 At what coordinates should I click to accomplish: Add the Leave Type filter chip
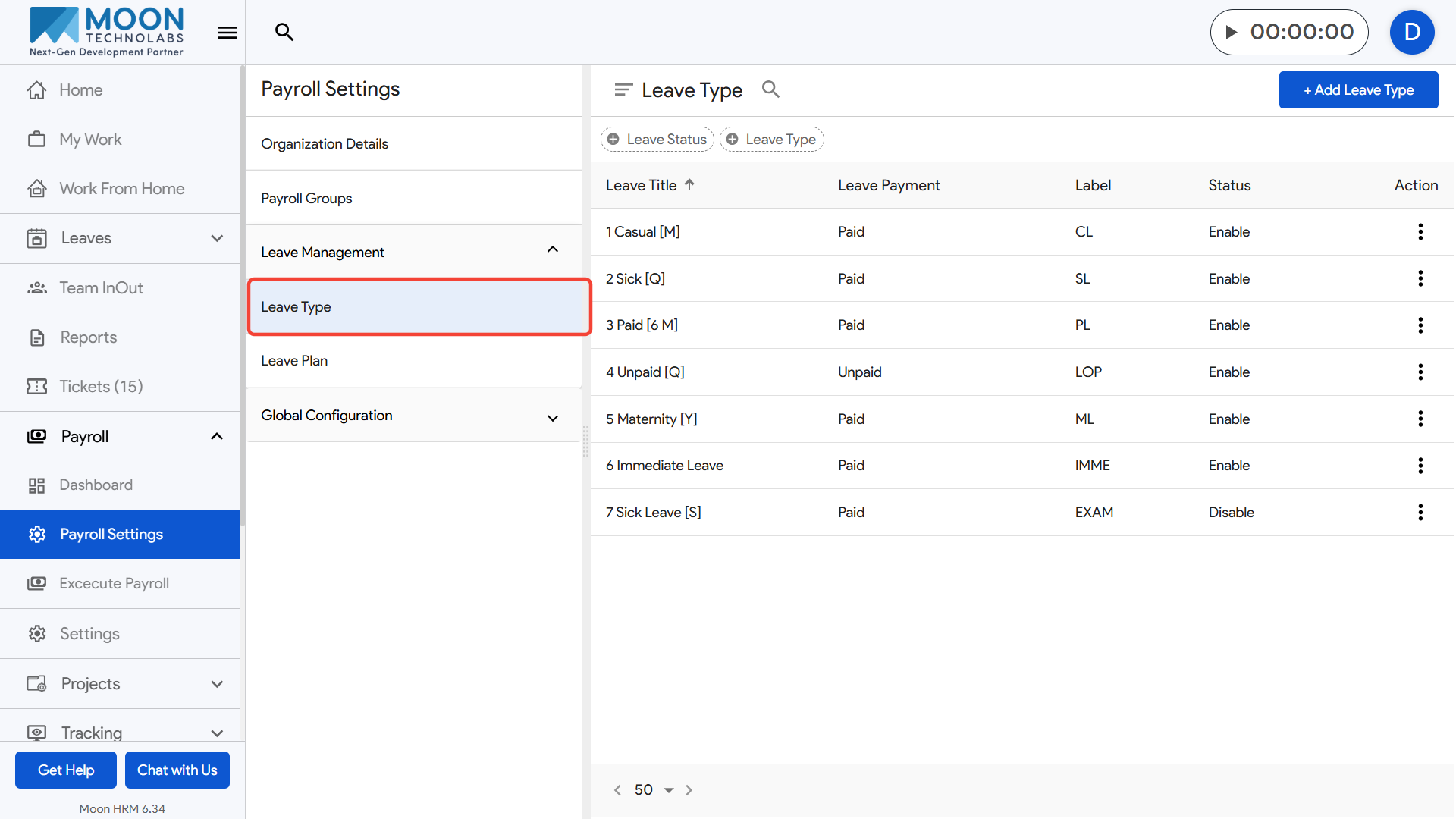771,140
